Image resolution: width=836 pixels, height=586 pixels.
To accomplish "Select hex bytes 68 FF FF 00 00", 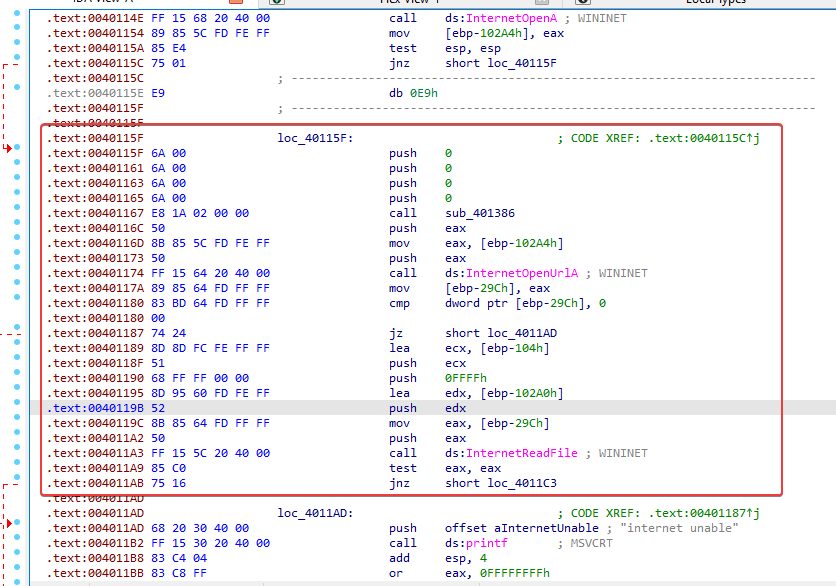I will pos(200,378).
